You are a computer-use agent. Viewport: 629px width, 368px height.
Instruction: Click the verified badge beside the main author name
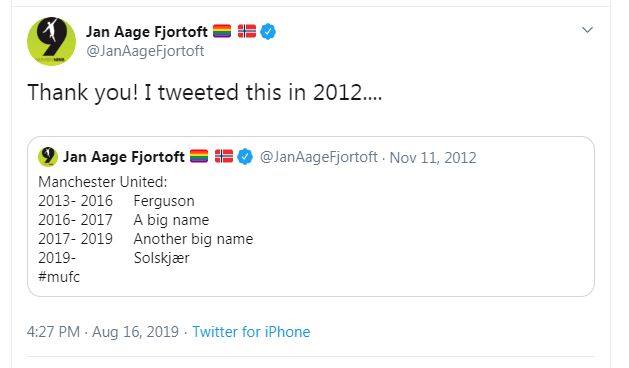click(268, 31)
